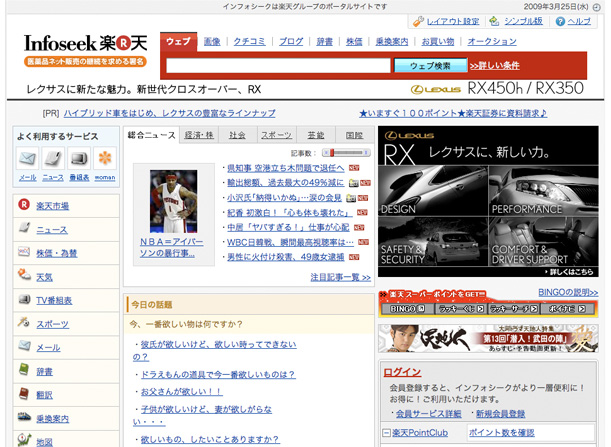
Task: Click the weather sun-cloud icon beside 天気
Action: pos(24,275)
